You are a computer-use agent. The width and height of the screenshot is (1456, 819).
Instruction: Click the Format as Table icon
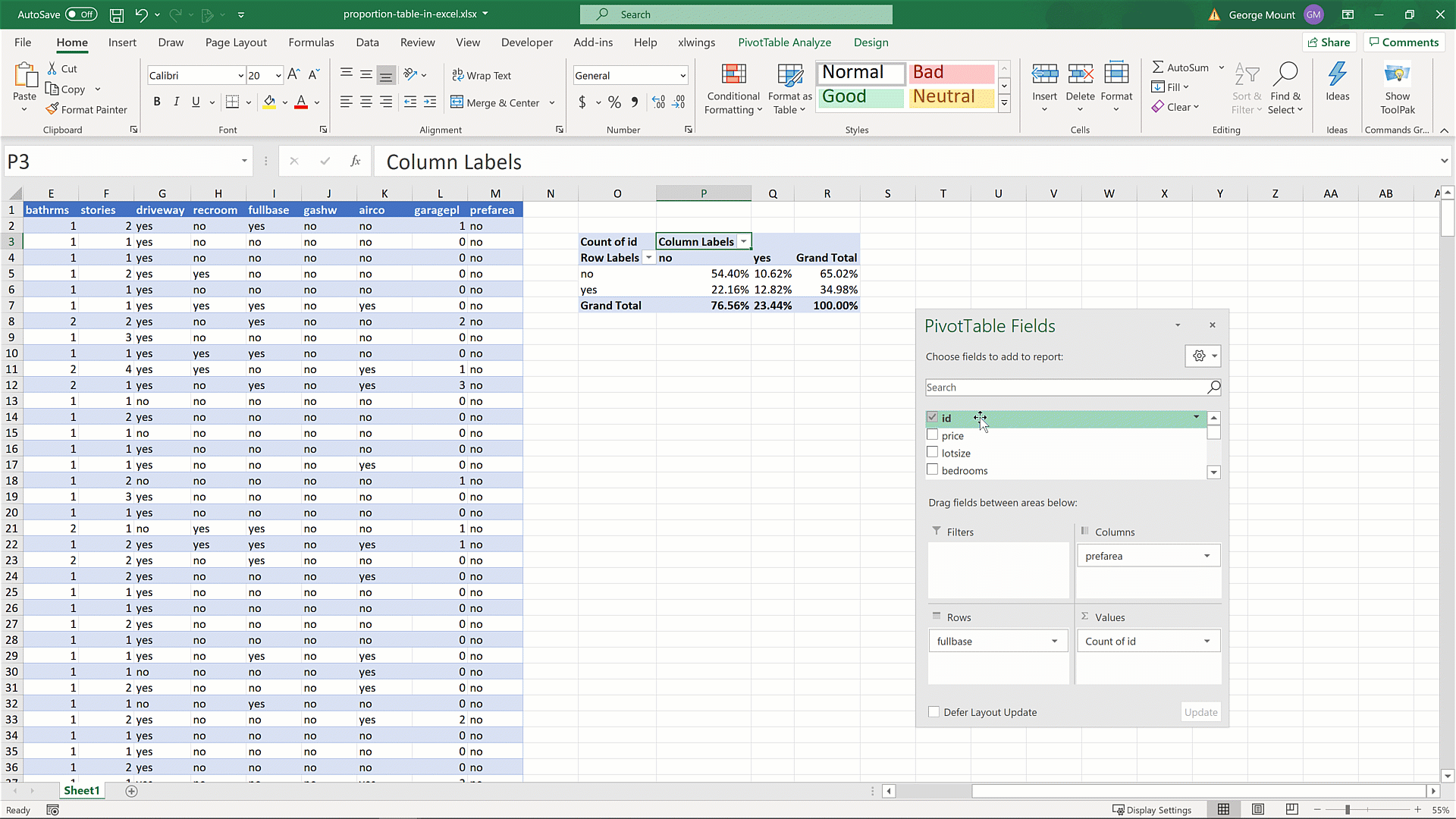[x=789, y=75]
